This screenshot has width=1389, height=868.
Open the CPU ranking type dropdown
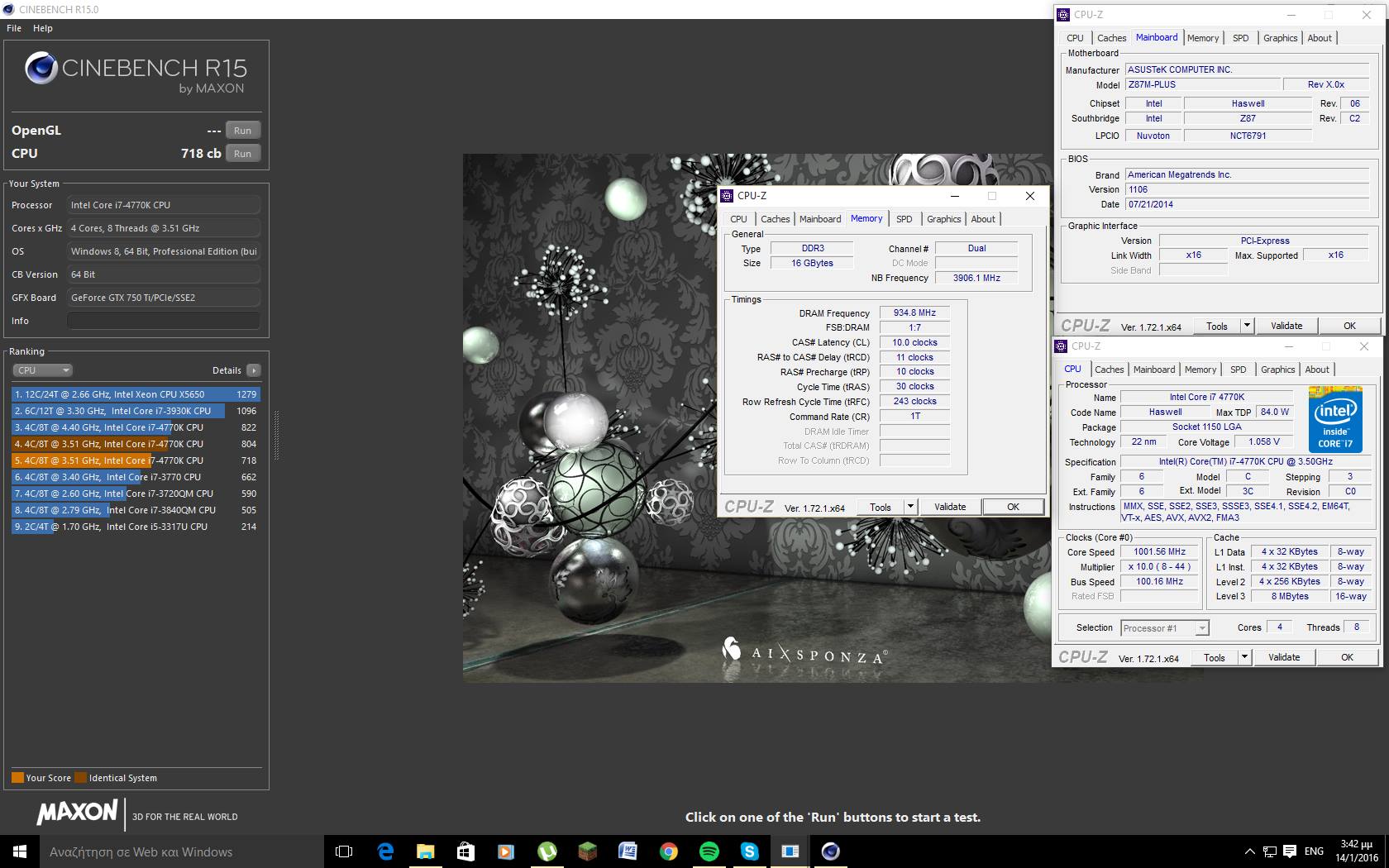click(x=42, y=370)
